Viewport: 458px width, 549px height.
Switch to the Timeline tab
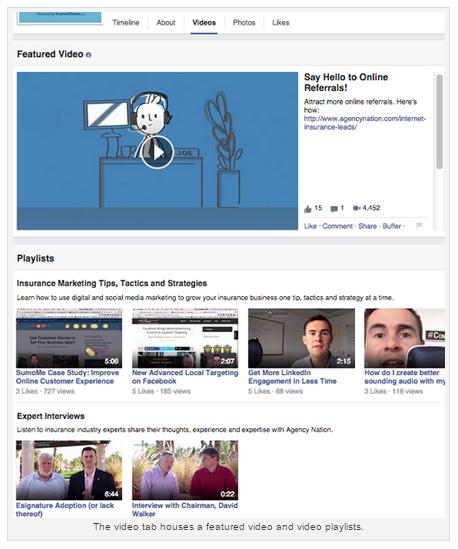pyautogui.click(x=126, y=23)
